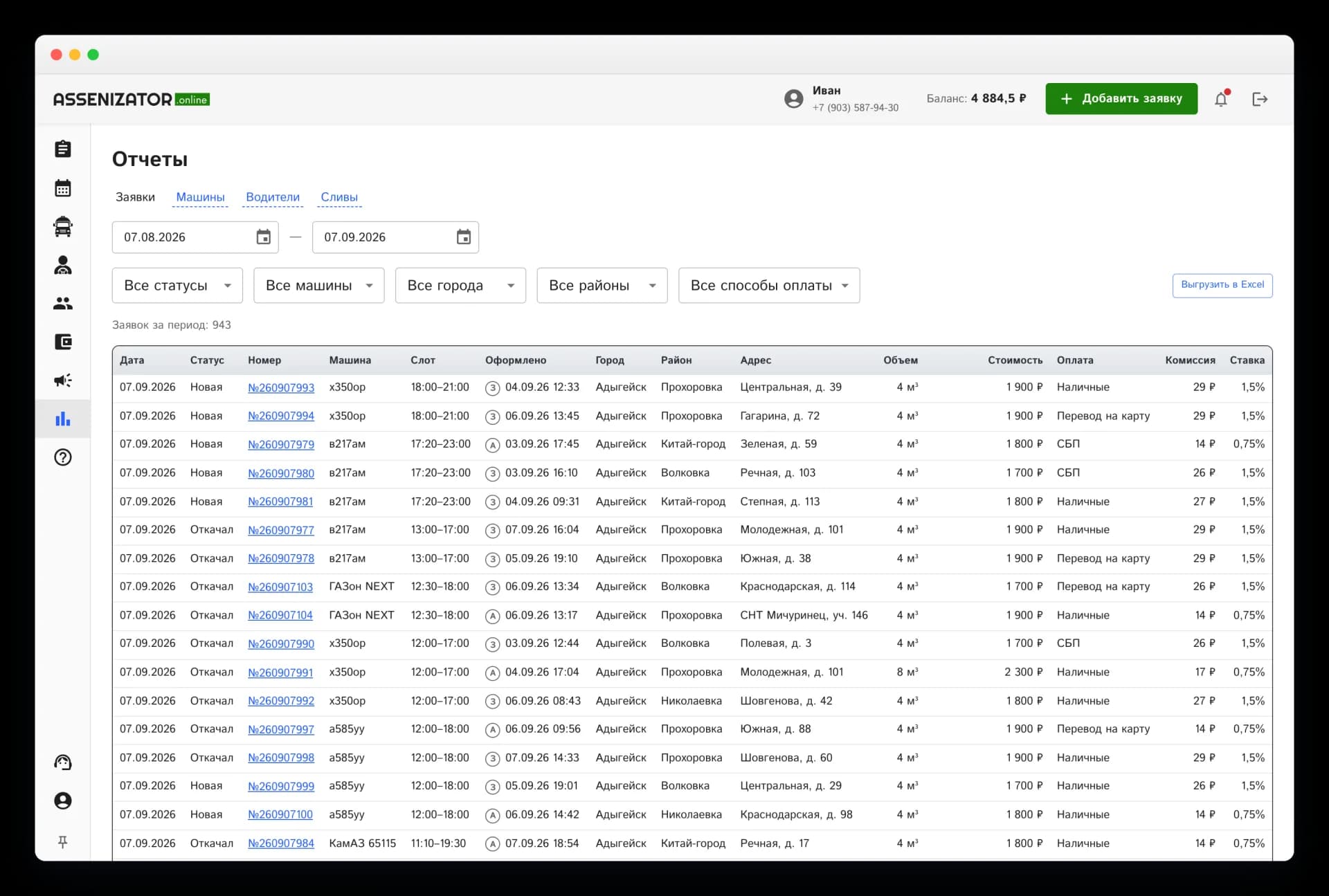This screenshot has height=896, width=1329.
Task: Expand the Все города dropdown
Action: click(x=460, y=285)
